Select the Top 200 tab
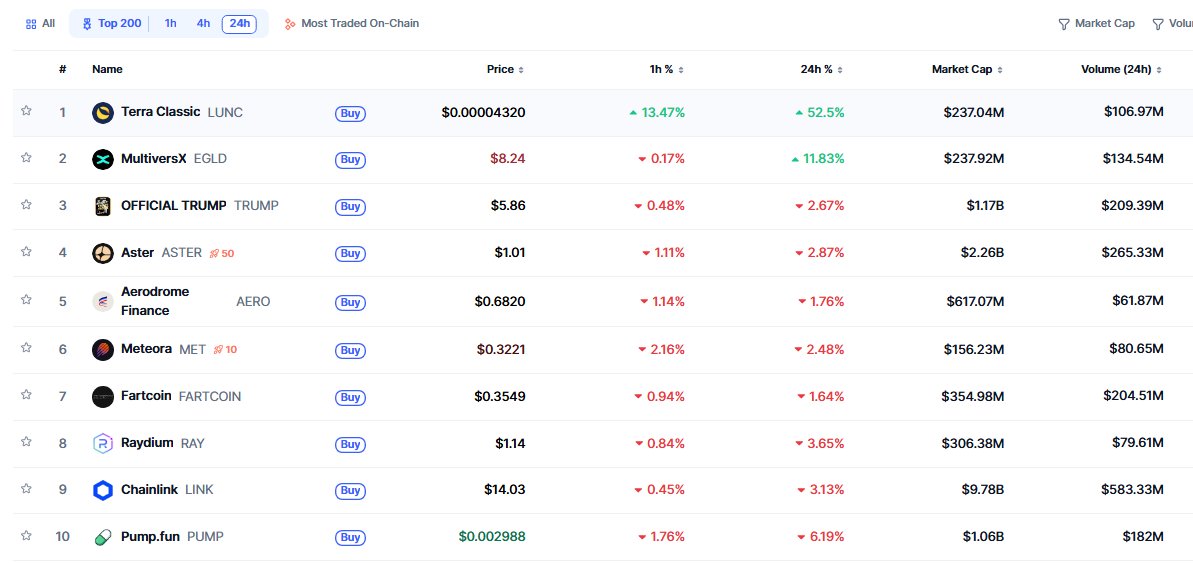The width and height of the screenshot is (1193, 563). click(x=112, y=24)
